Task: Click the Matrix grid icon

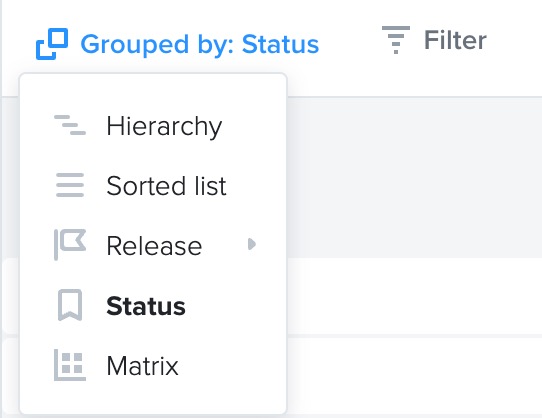Action: (x=70, y=365)
